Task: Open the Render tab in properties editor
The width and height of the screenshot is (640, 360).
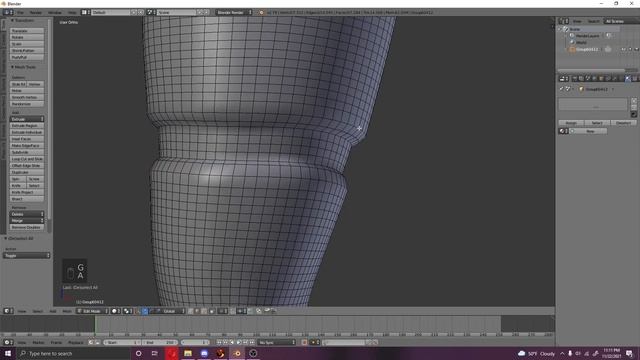Action: pyautogui.click(x=575, y=78)
